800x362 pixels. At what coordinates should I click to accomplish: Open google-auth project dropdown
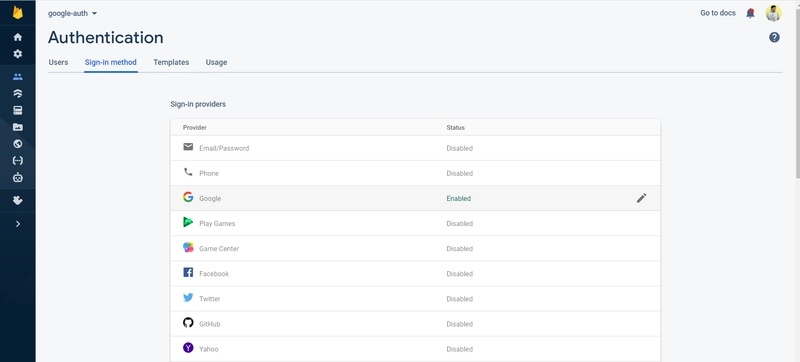(72, 14)
